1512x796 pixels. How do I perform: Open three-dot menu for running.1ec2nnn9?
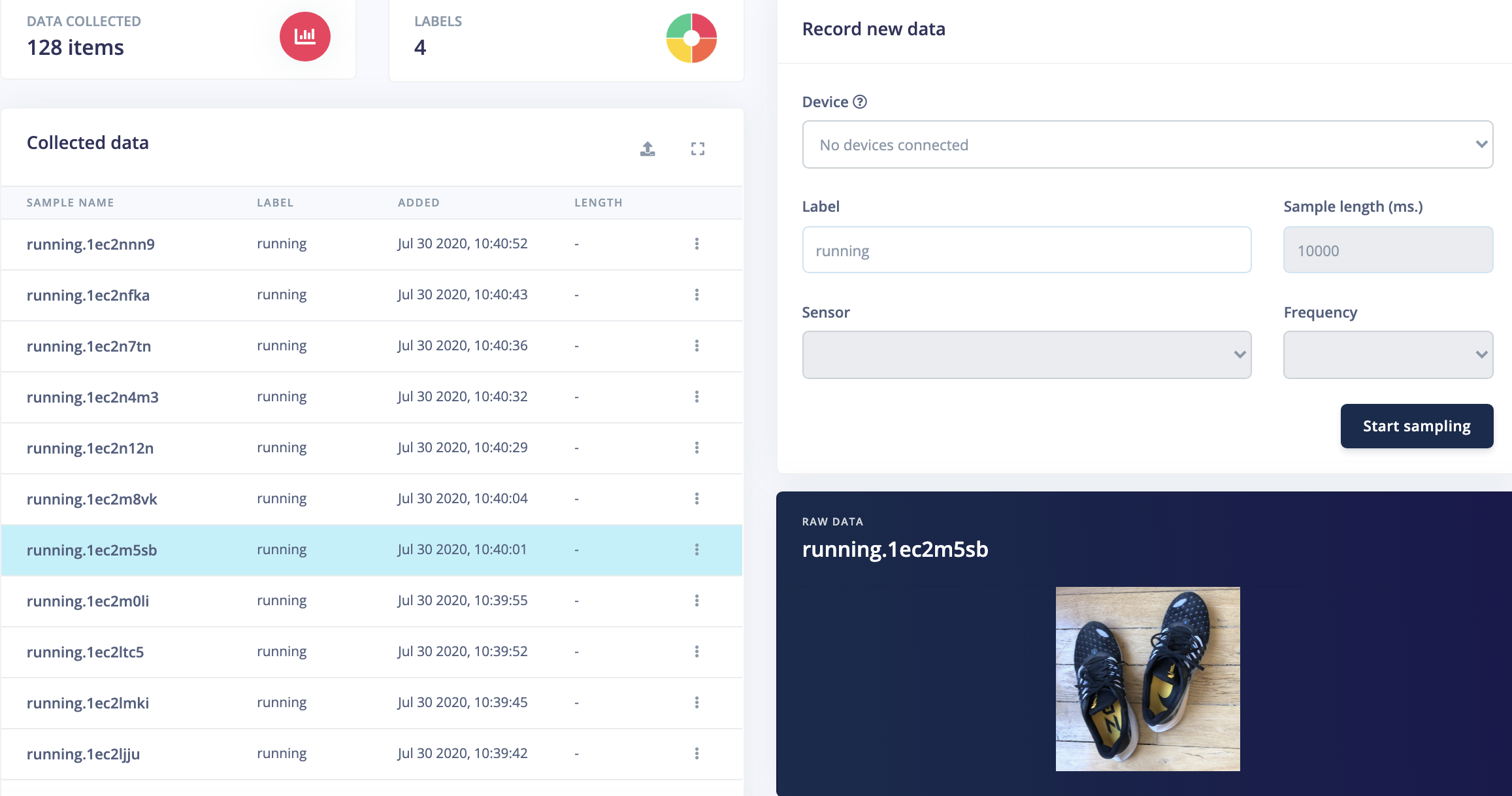tap(697, 244)
